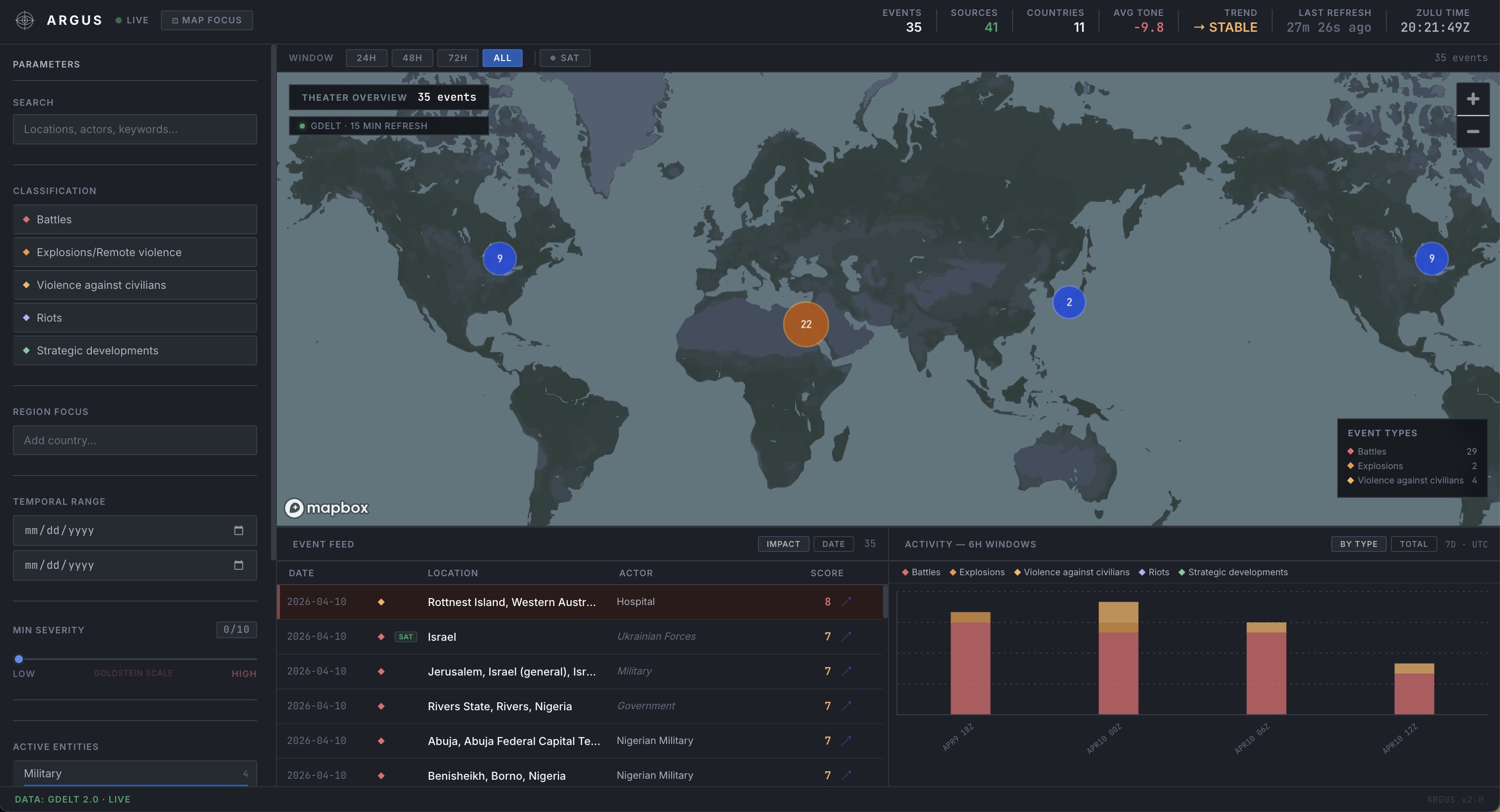This screenshot has width=1500, height=812.
Task: Click the 9 cluster at right map edge
Action: tap(1432, 259)
